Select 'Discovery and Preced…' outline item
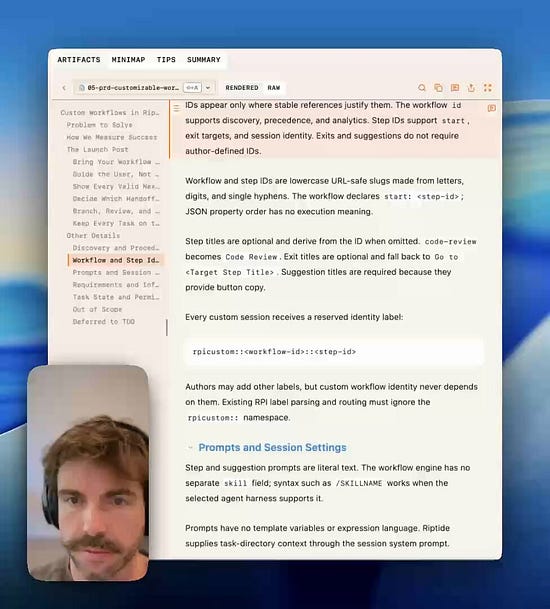Viewport: 550px width, 609px height. [116, 248]
